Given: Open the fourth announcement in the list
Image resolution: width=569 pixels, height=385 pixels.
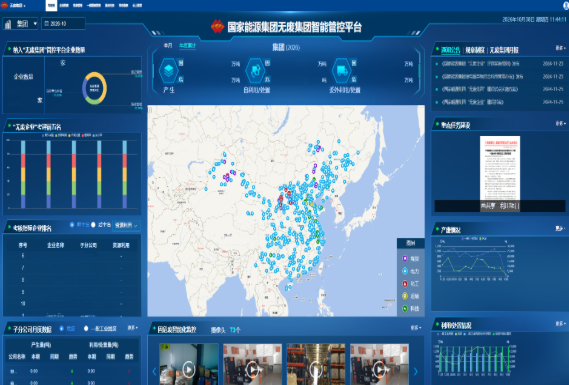Looking at the screenshot, I should pyautogui.click(x=499, y=102).
